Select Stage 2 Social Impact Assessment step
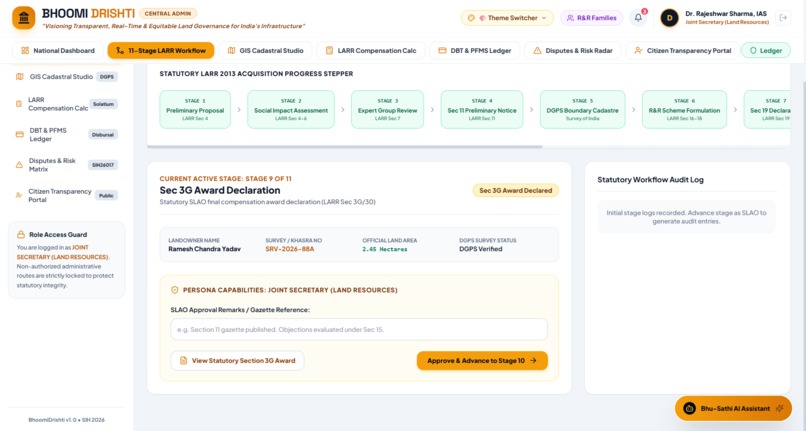This screenshot has height=431, width=806. click(x=291, y=110)
